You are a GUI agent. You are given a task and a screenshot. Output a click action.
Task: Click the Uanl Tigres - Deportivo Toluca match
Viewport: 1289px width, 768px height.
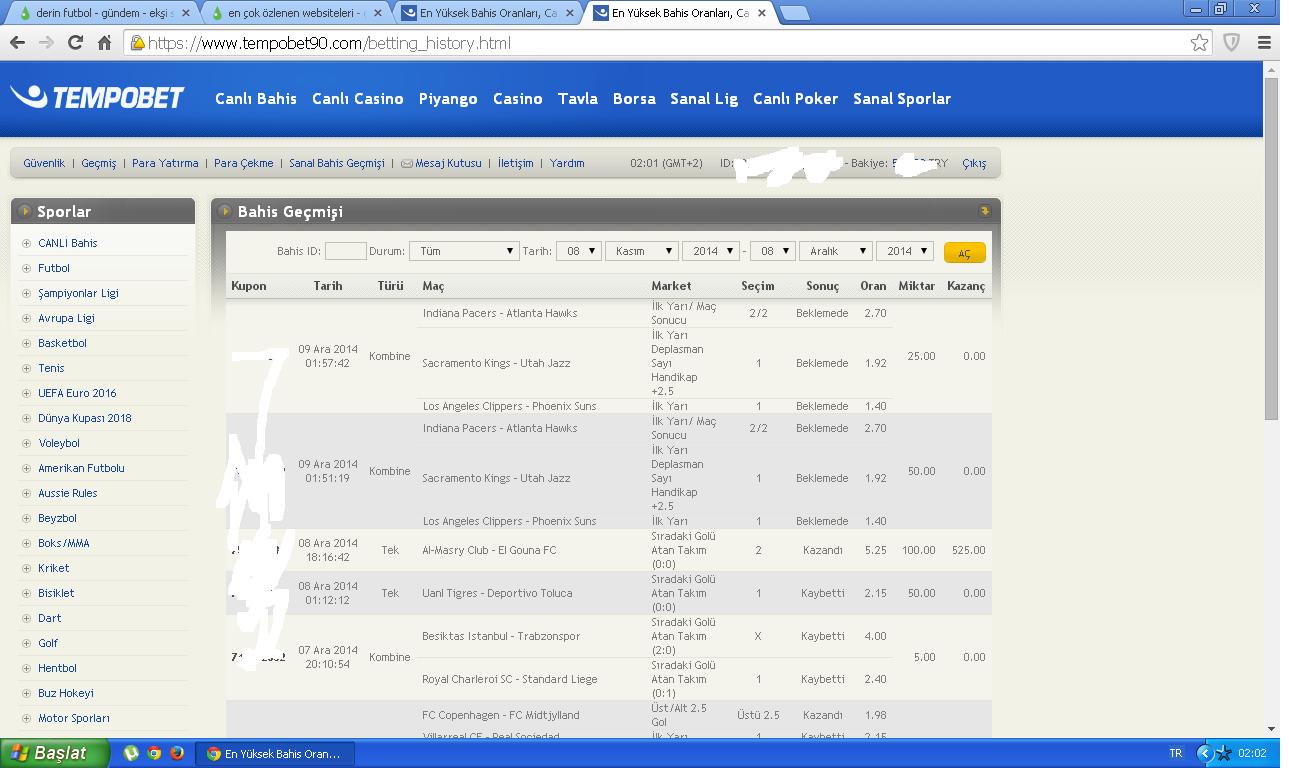(497, 593)
